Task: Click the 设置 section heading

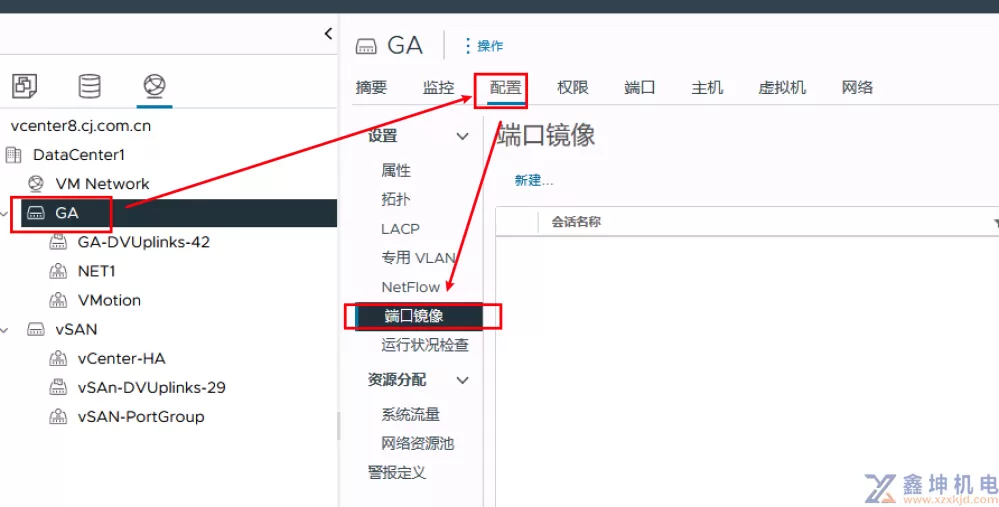Action: [383, 136]
